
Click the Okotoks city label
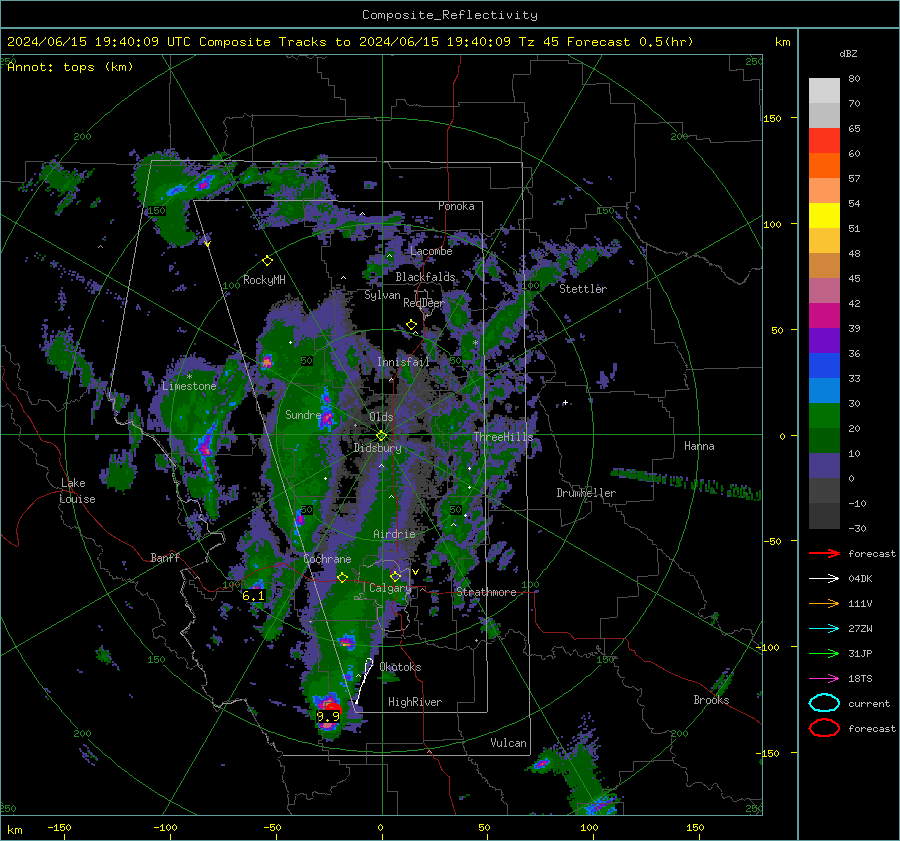click(x=400, y=667)
